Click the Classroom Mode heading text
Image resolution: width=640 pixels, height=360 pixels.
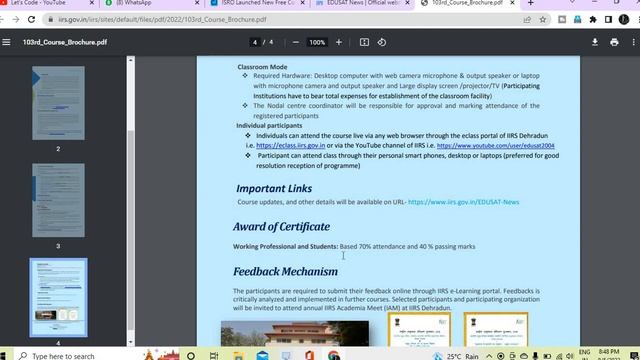tap(262, 67)
